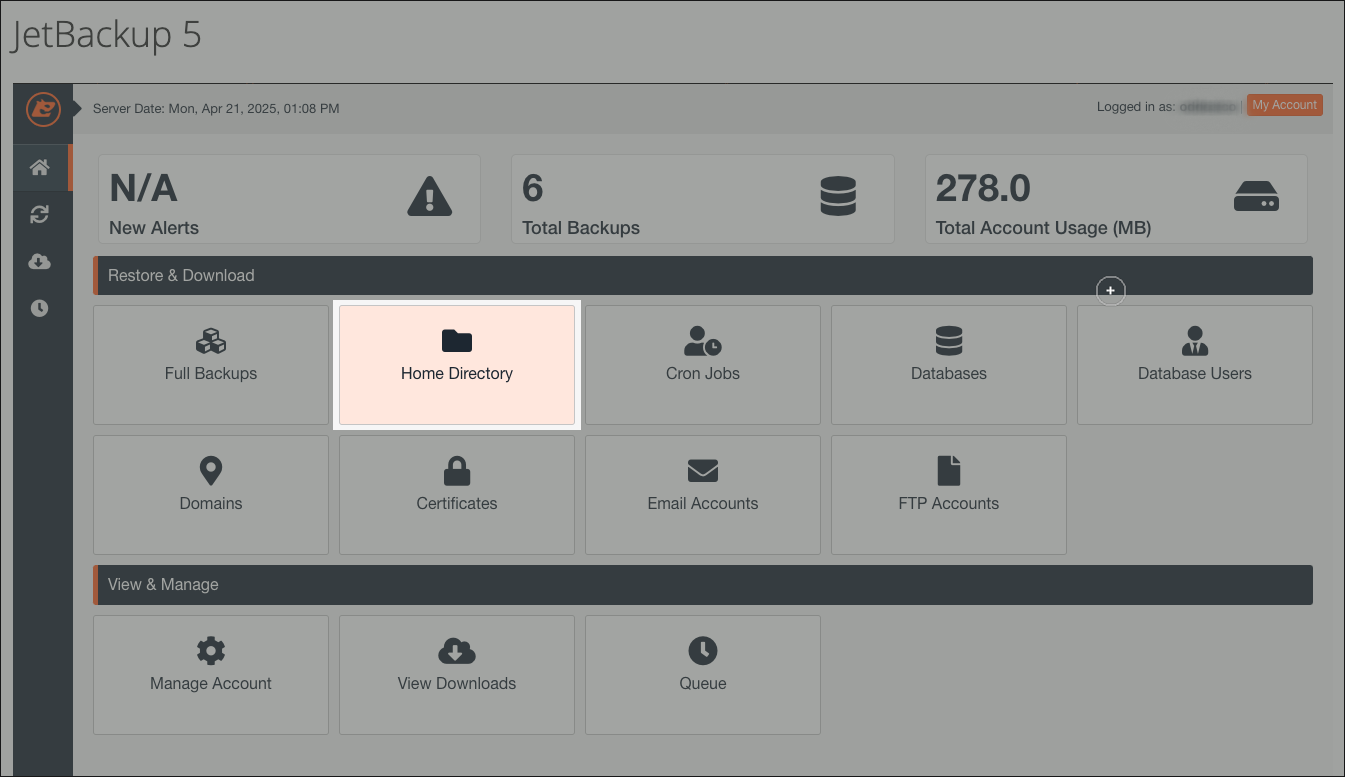1345x777 pixels.
Task: Click the 278.0 usage value
Action: pyautogui.click(x=983, y=188)
